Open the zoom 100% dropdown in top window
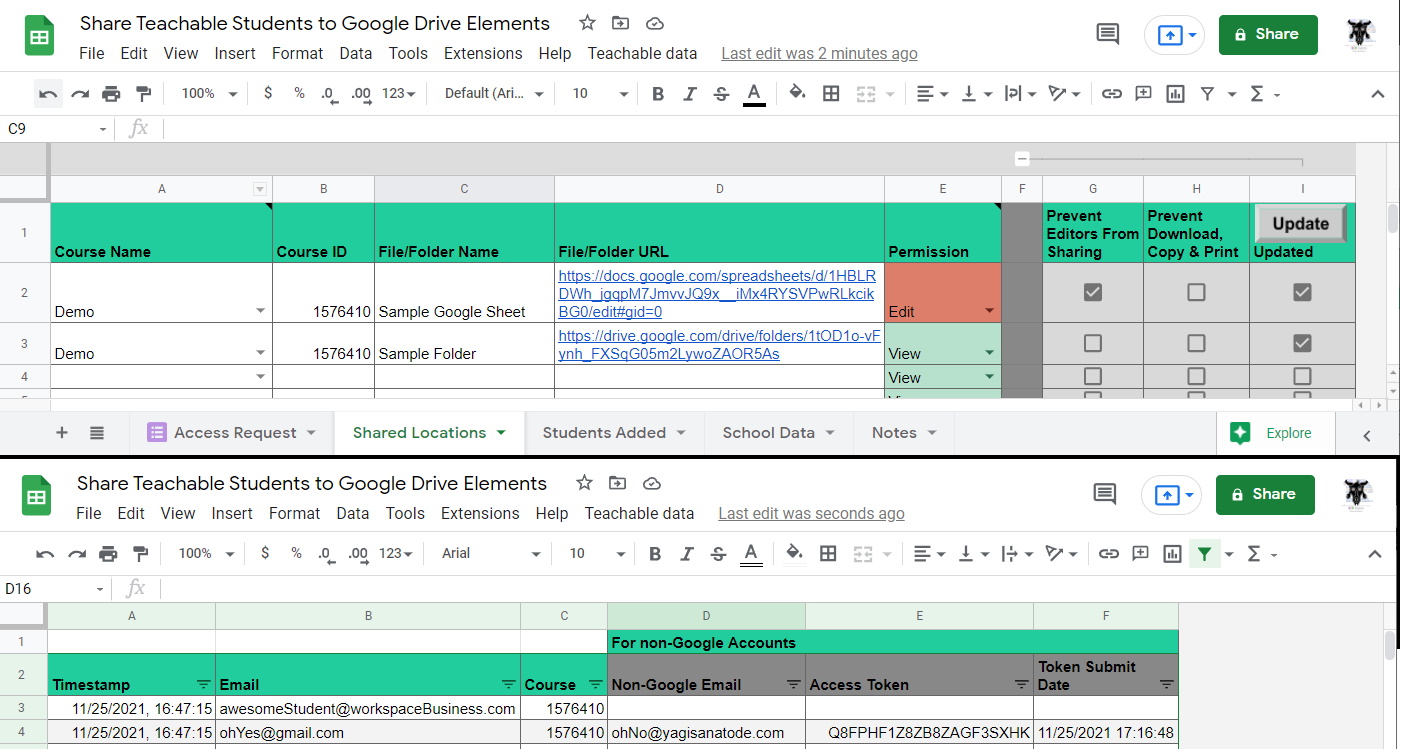Image resolution: width=1401 pixels, height=752 pixels. (x=209, y=93)
